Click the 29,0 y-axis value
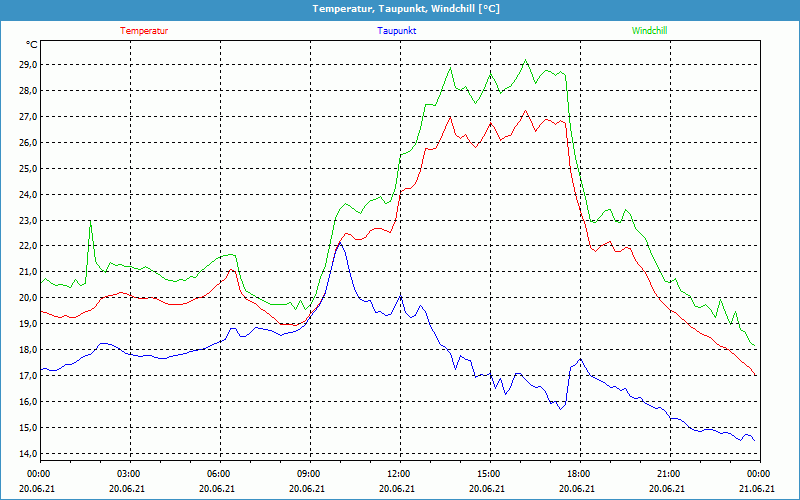This screenshot has height=500, width=800. 29,65
